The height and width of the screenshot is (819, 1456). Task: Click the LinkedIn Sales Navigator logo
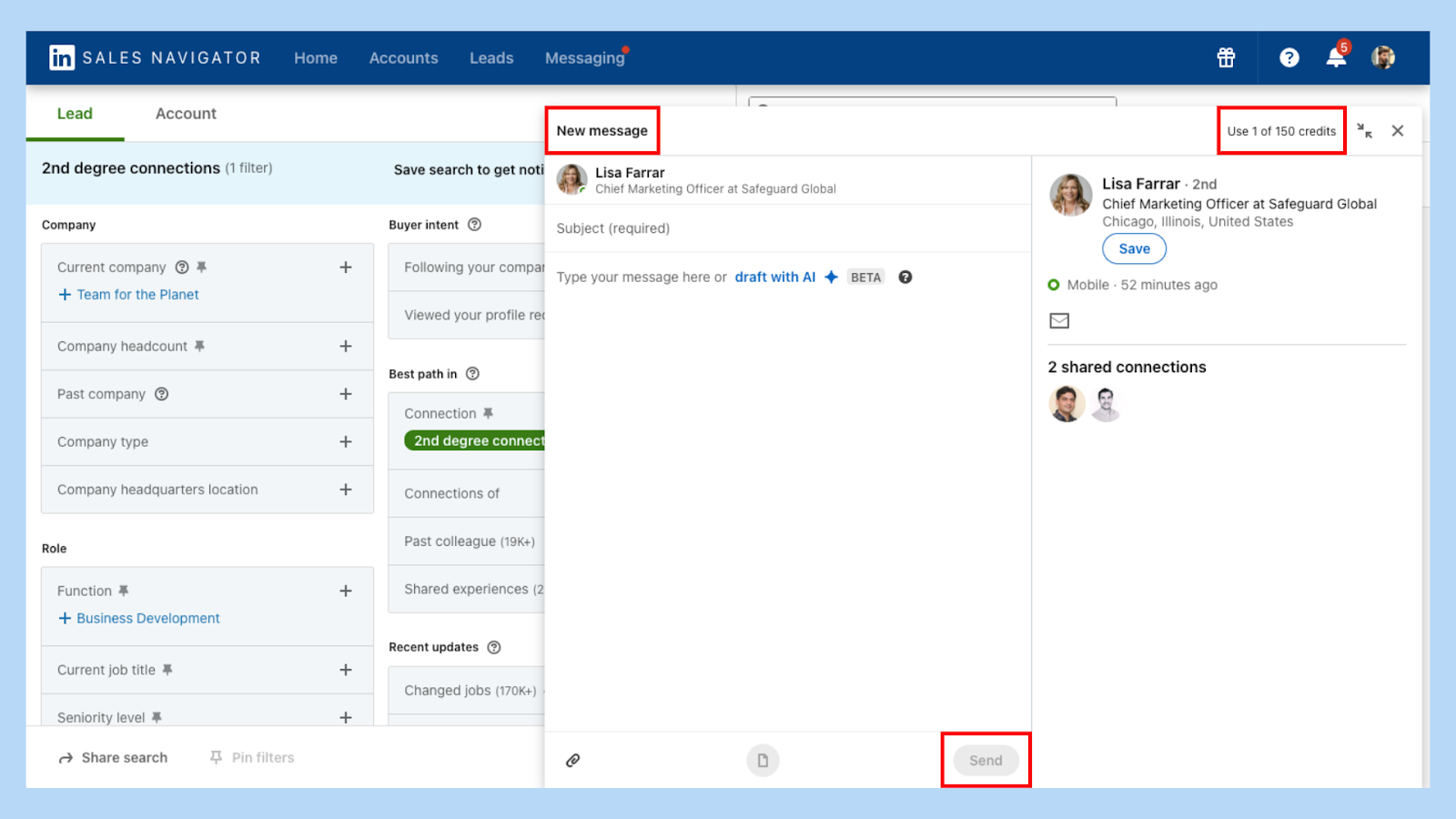coord(155,57)
